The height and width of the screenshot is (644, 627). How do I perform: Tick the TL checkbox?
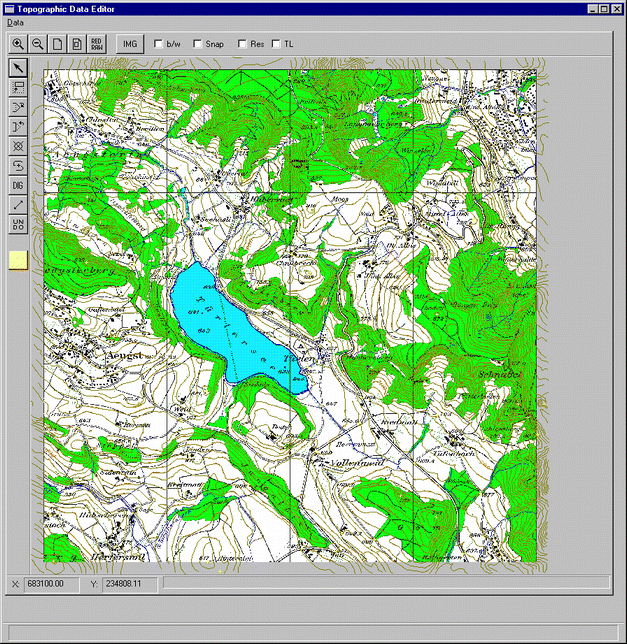point(277,44)
